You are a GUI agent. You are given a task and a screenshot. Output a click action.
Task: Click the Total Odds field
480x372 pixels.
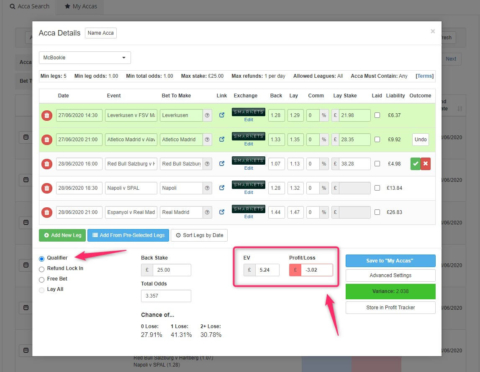(166, 296)
